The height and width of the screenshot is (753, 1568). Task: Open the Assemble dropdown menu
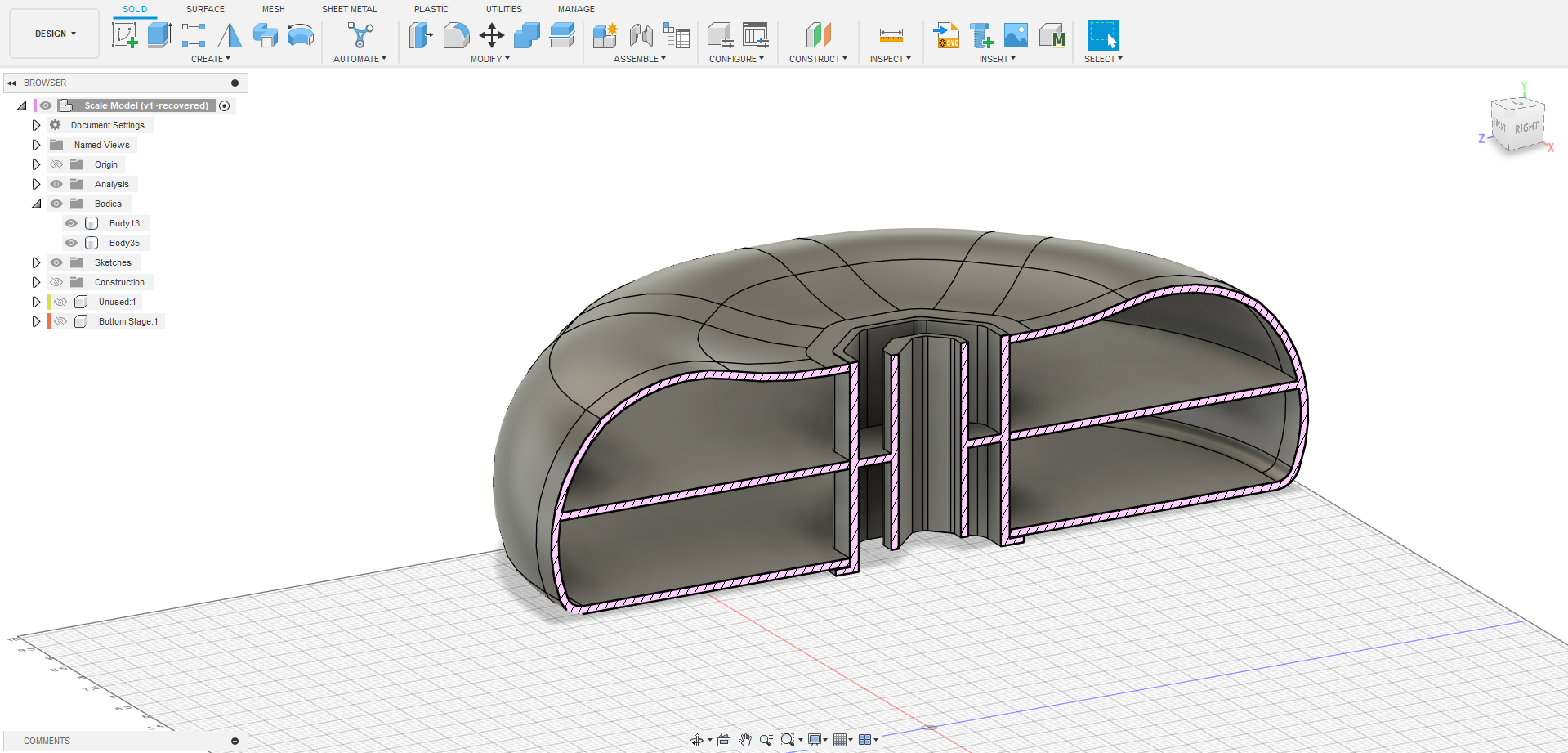pyautogui.click(x=640, y=59)
